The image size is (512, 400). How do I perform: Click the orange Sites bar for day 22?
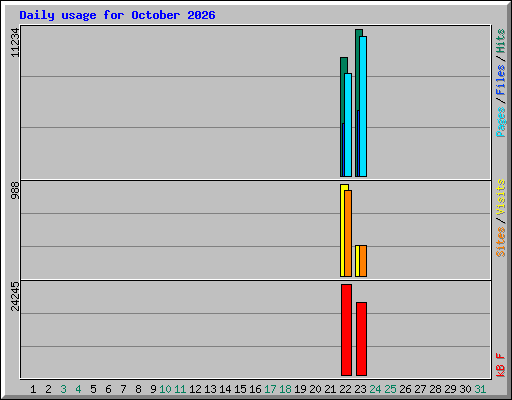click(348, 233)
